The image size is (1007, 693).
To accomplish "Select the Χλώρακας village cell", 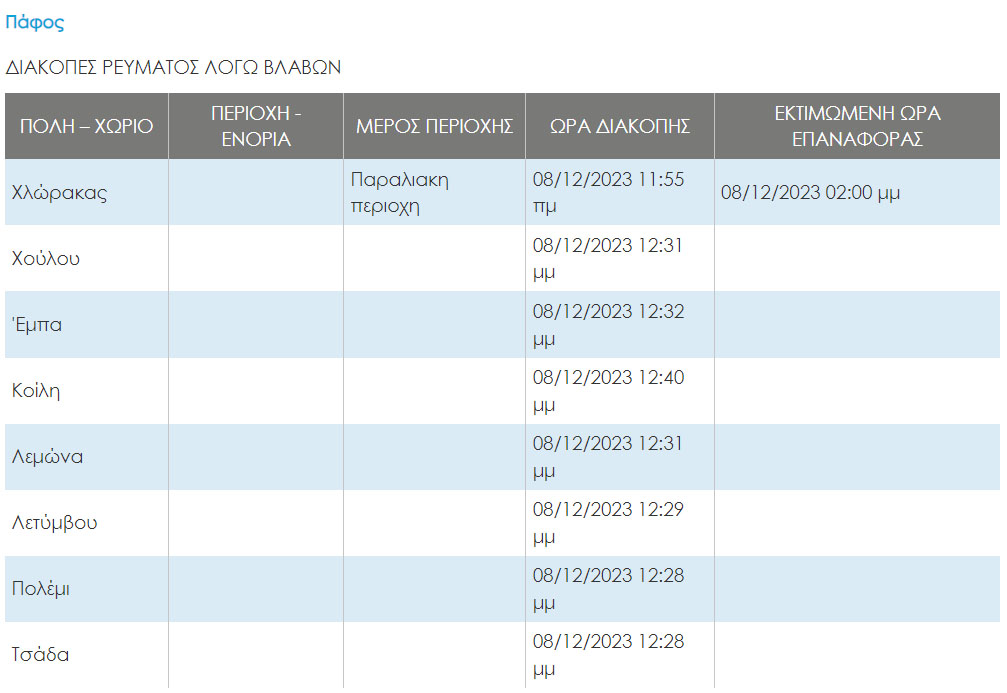I will (x=59, y=193).
